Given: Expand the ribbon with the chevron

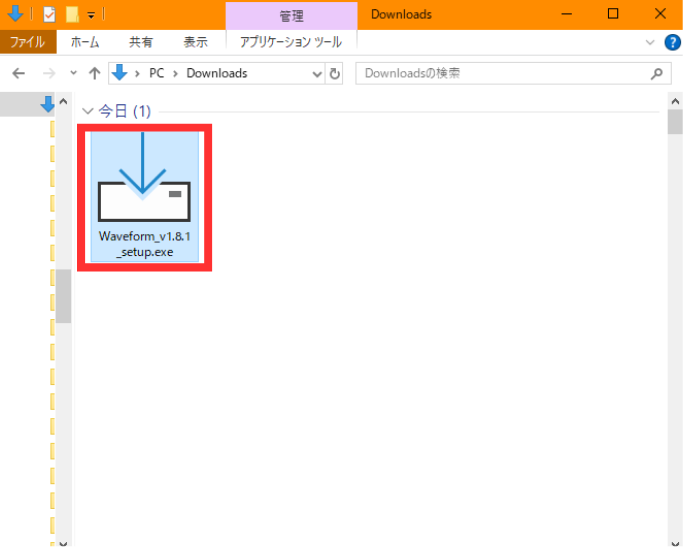Looking at the screenshot, I should tap(651, 42).
